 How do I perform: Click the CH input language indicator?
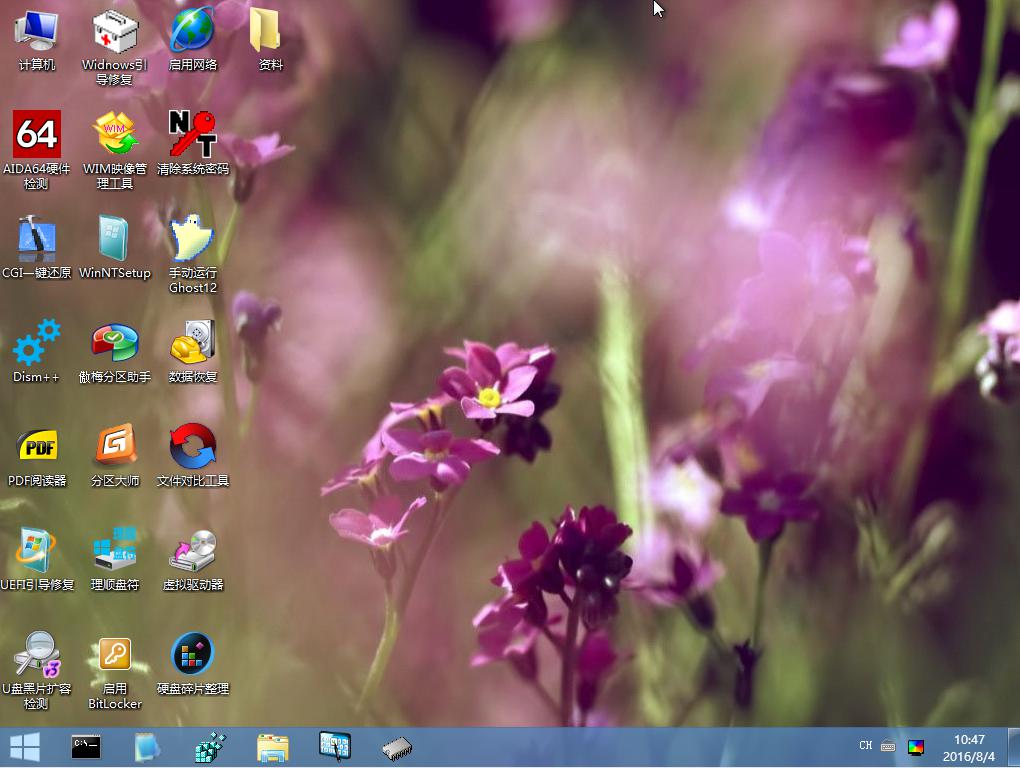865,746
